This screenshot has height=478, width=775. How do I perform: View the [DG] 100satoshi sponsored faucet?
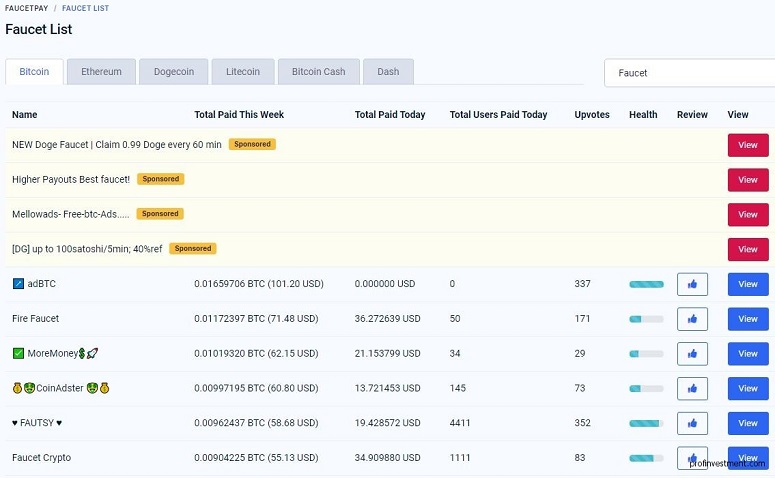pos(748,249)
